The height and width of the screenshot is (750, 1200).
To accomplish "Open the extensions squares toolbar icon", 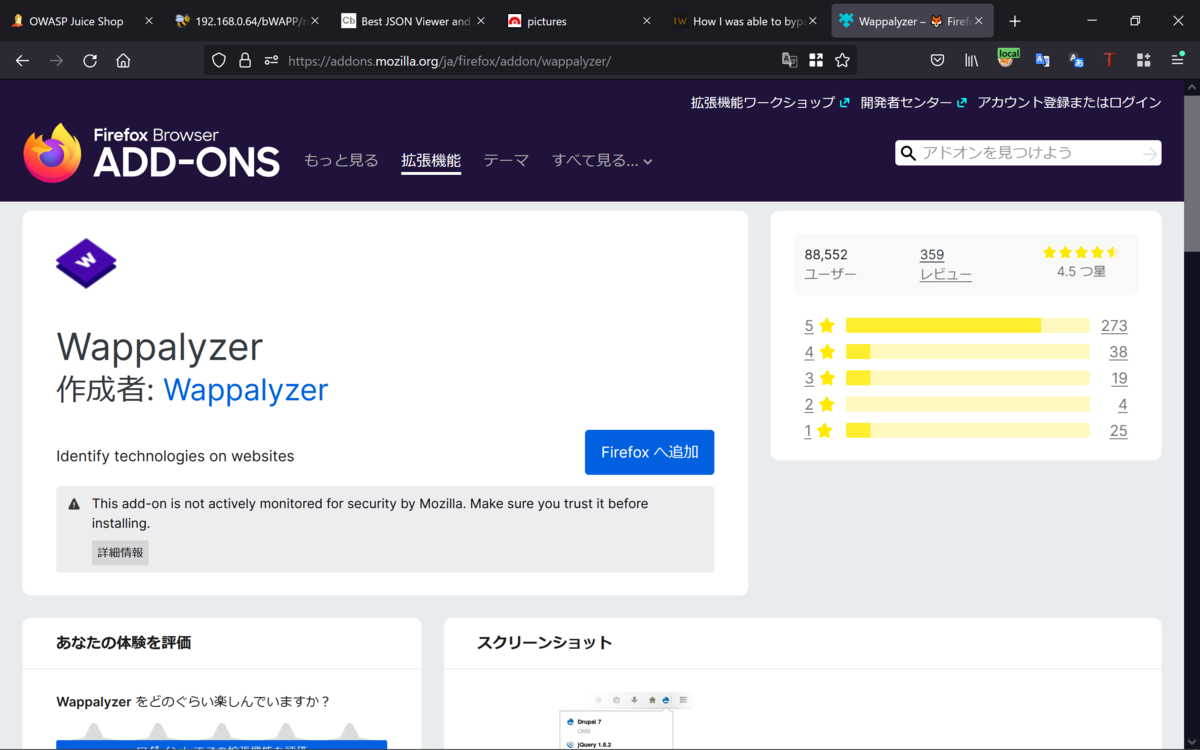I will point(1143,60).
